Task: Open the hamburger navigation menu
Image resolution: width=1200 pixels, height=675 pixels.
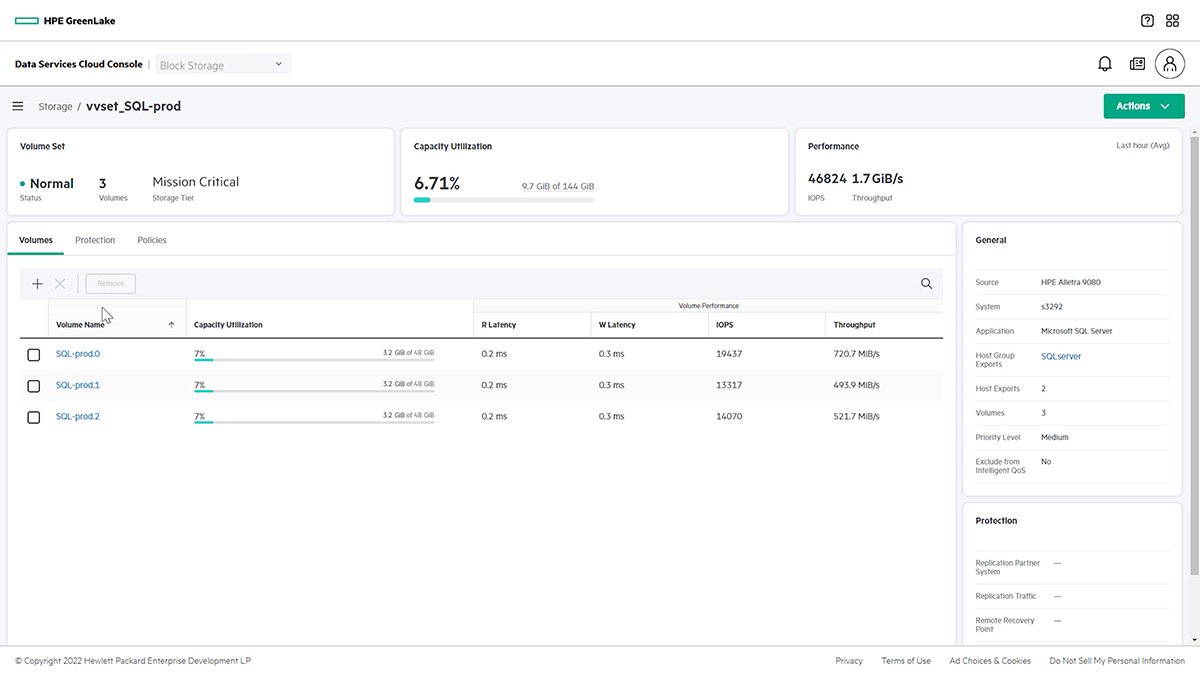Action: click(17, 106)
